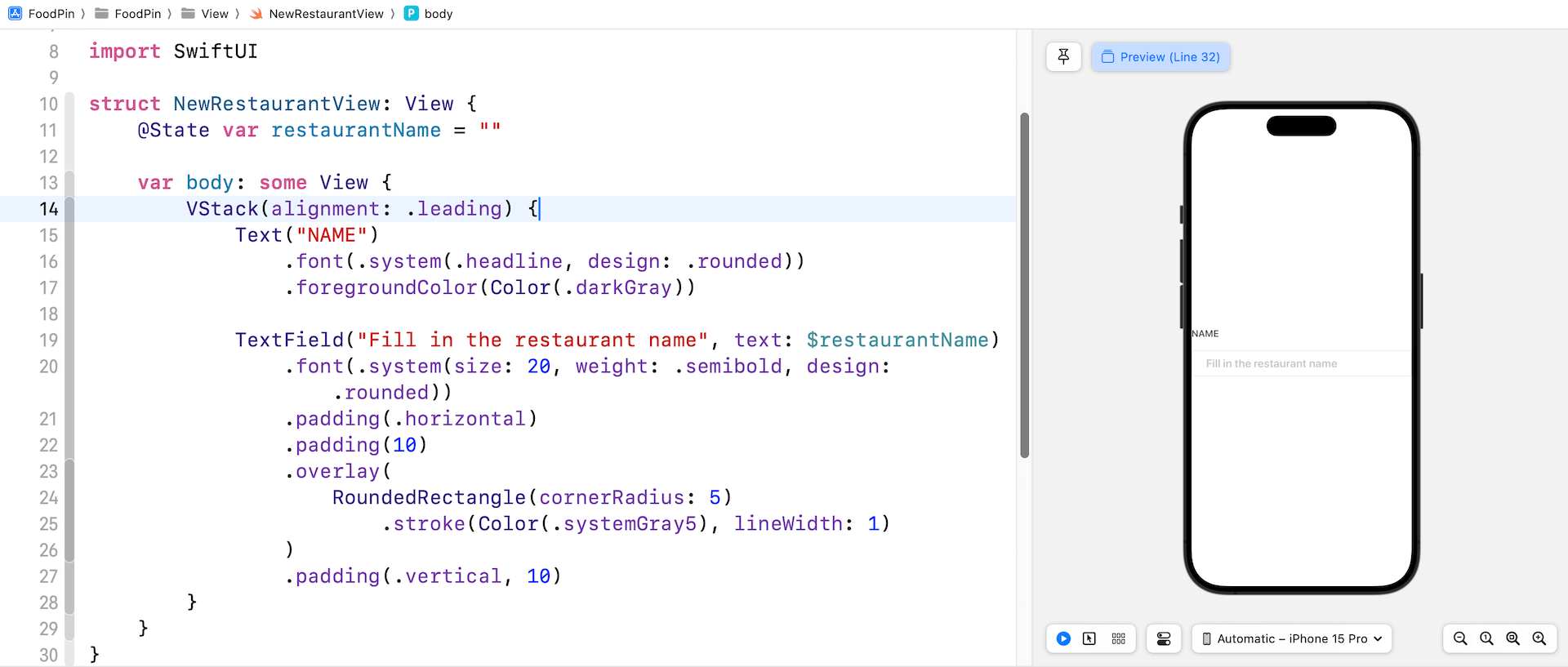This screenshot has height=667, width=1568.
Task: Open canvas device settings toggles
Action: (x=1164, y=638)
